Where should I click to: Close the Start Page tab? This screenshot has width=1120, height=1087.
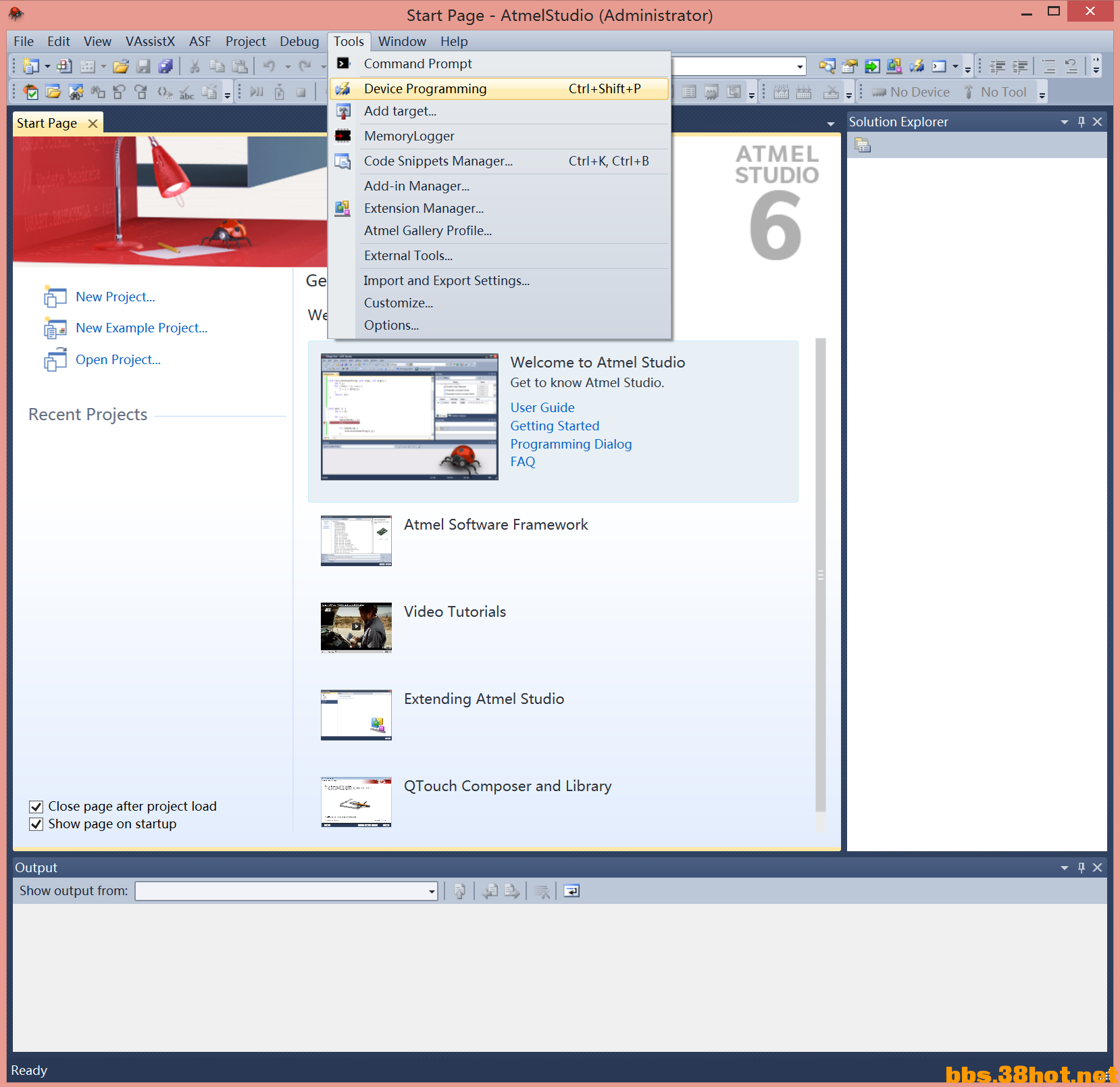pos(93,124)
